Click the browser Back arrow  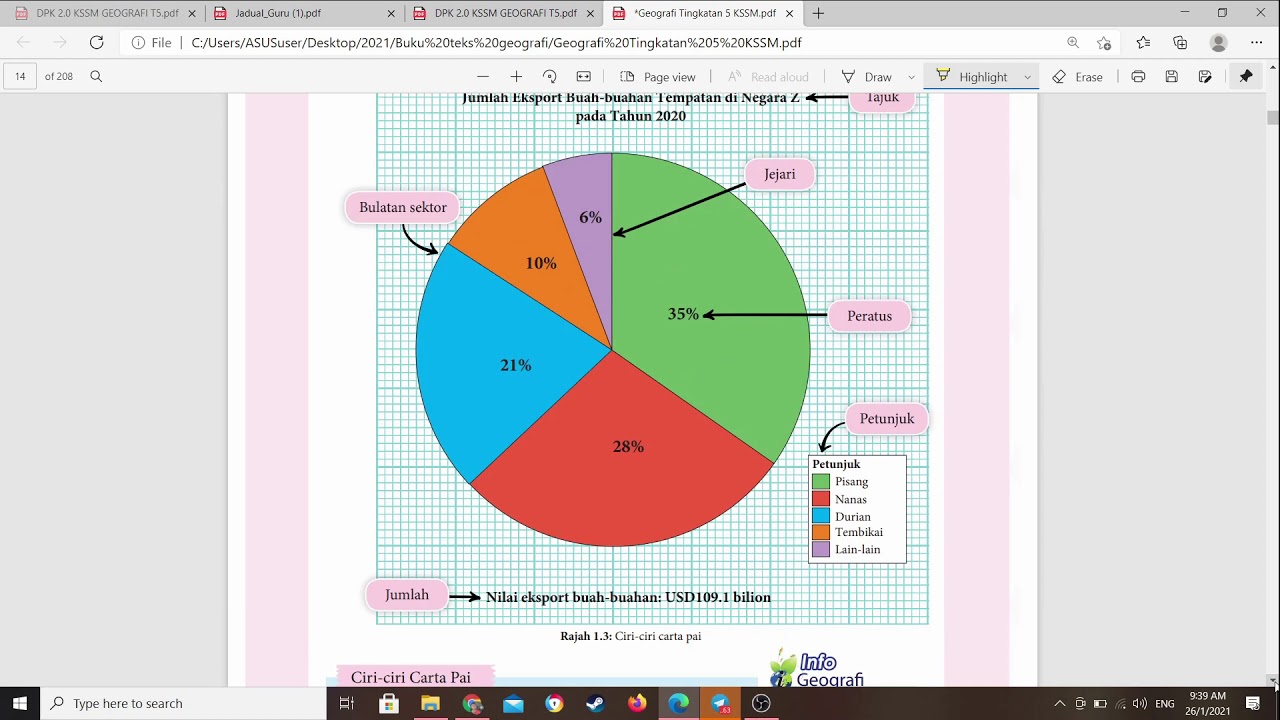(x=23, y=42)
